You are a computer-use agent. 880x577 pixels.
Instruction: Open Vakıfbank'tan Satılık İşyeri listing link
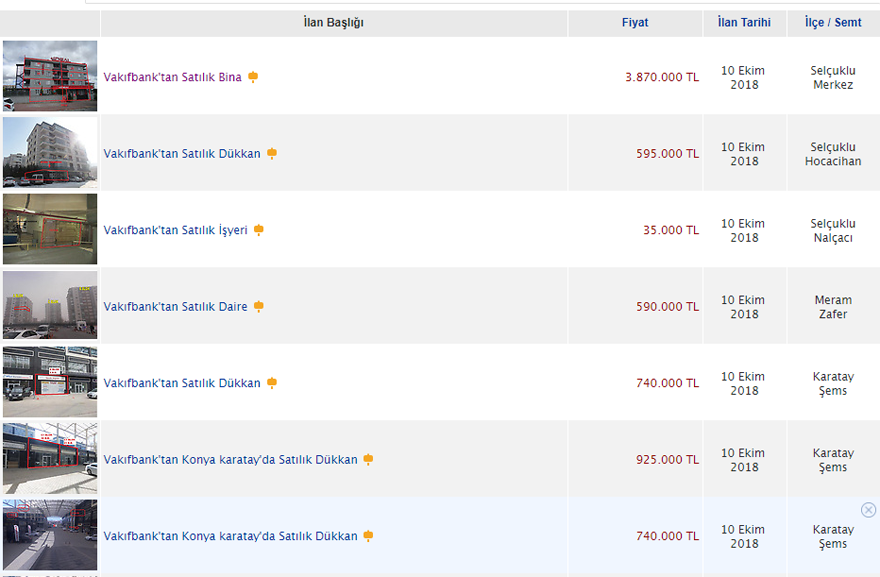[175, 230]
